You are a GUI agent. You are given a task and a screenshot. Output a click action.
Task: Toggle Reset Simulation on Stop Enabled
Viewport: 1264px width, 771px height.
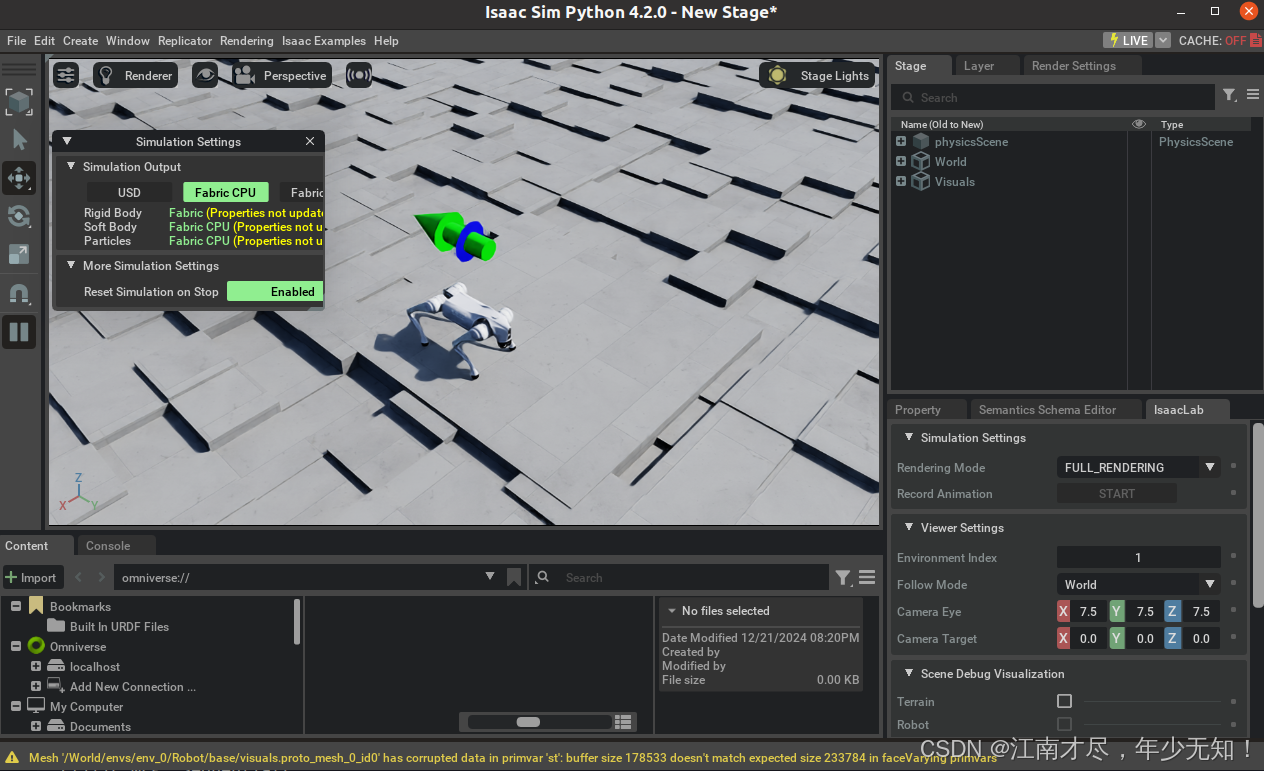pyautogui.click(x=275, y=292)
